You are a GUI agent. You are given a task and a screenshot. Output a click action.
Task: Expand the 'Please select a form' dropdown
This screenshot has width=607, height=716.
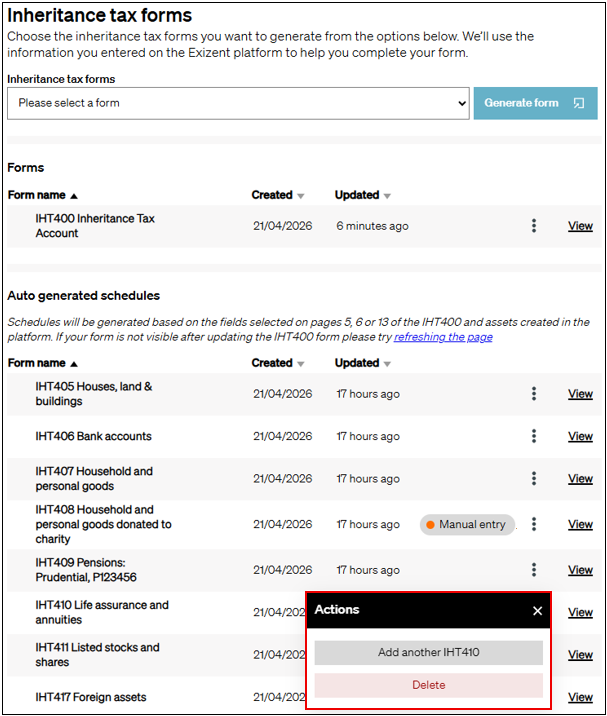[x=238, y=103]
